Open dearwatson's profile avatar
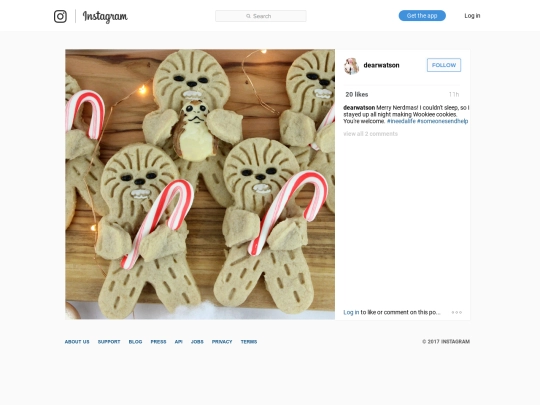This screenshot has height=405, width=540. click(x=351, y=65)
